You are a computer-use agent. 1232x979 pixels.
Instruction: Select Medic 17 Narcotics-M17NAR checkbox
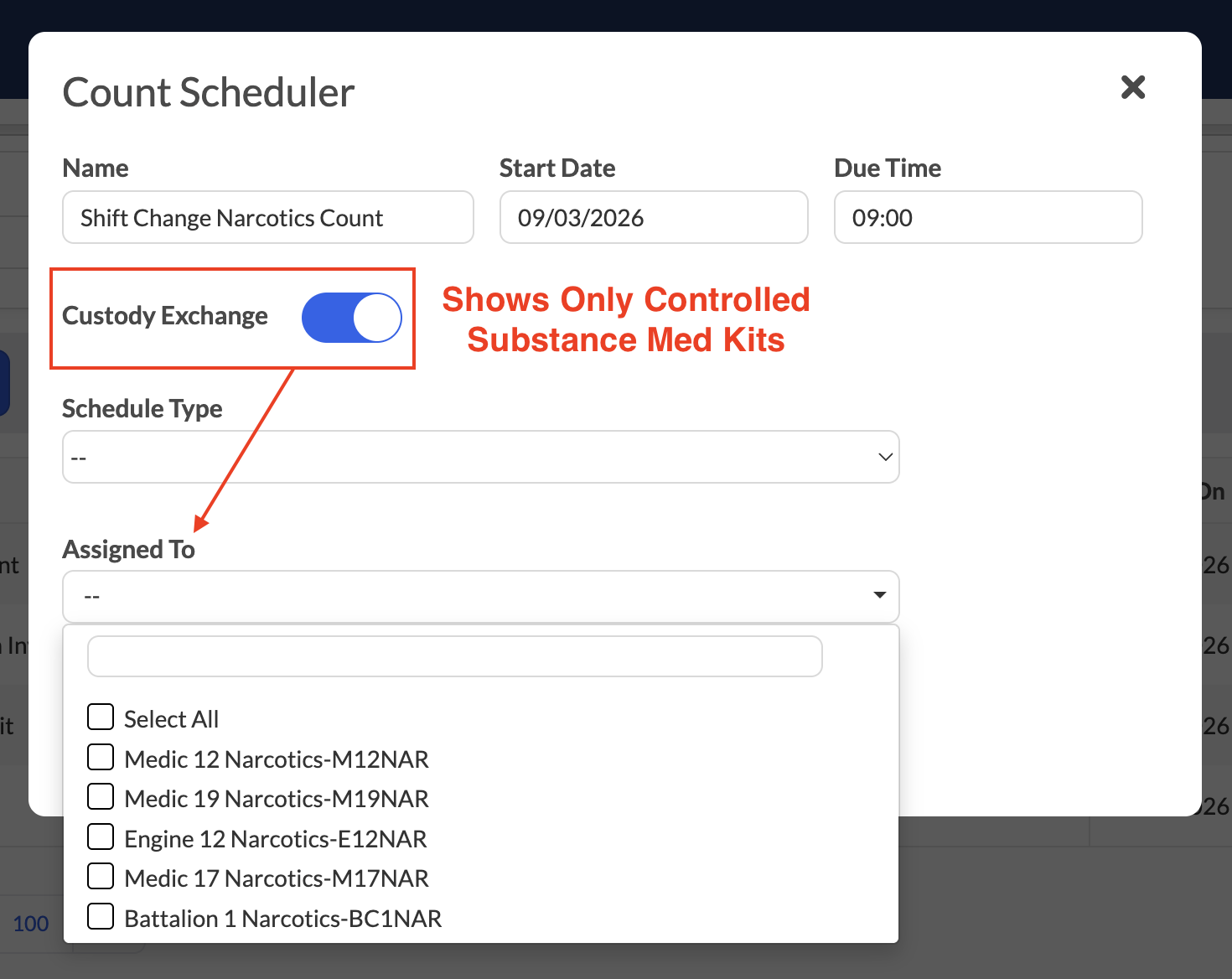pos(101,876)
